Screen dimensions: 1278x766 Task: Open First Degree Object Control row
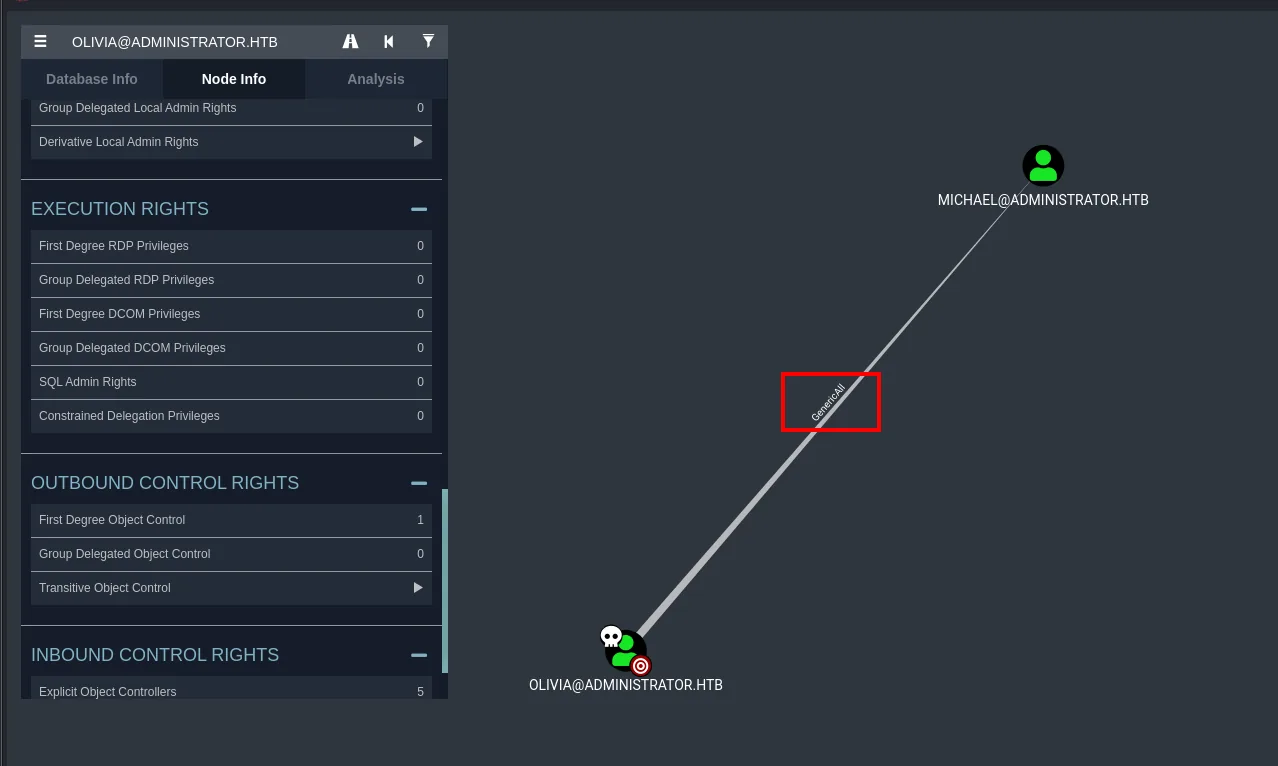[x=231, y=520]
